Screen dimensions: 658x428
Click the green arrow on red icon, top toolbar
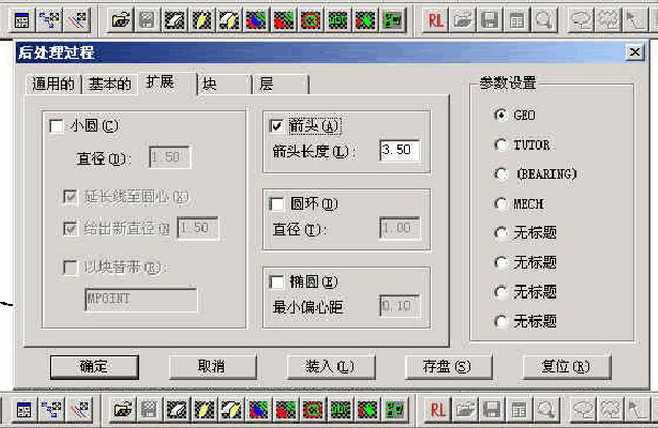(x=365, y=20)
